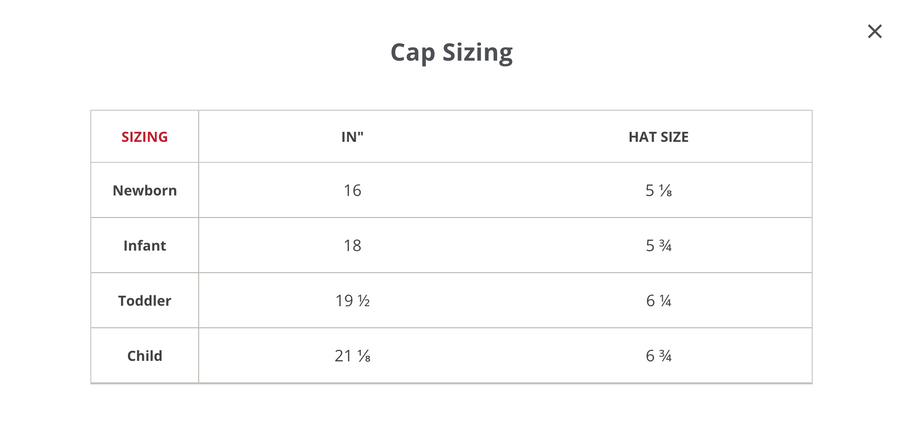Select the Infant row label
The image size is (900, 422).
[145, 245]
